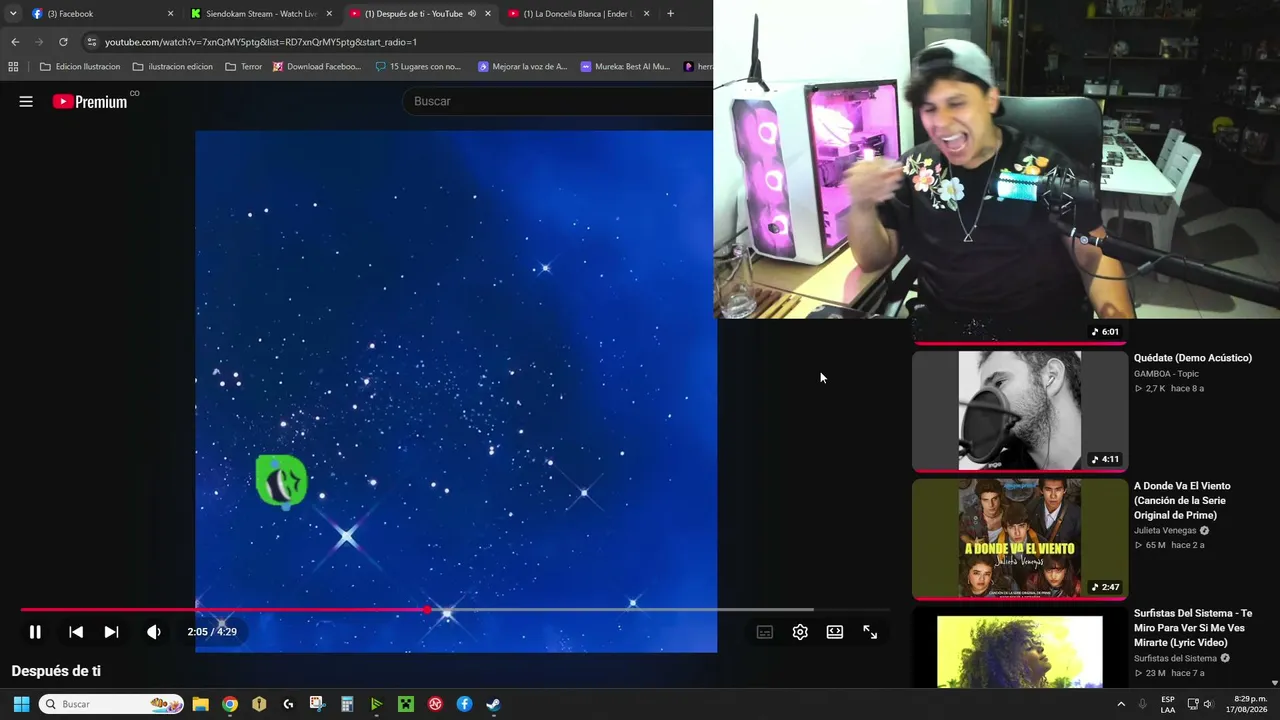Enter fullscreen video mode
Screen dimensions: 1280x720
[870, 632]
